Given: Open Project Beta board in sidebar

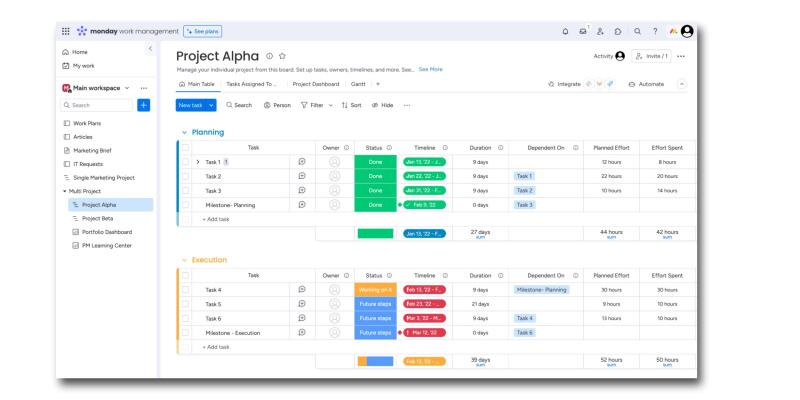Looking at the screenshot, I should (x=97, y=218).
